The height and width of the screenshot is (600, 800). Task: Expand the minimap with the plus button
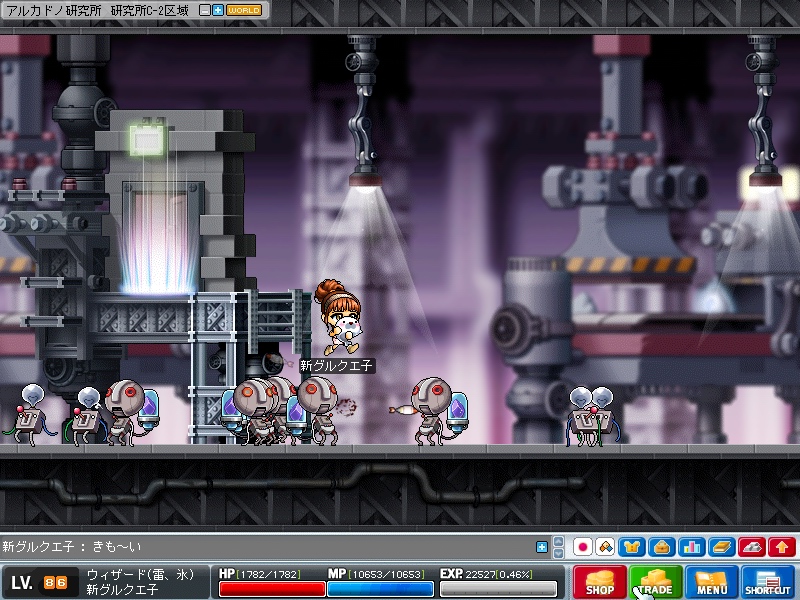coord(218,10)
